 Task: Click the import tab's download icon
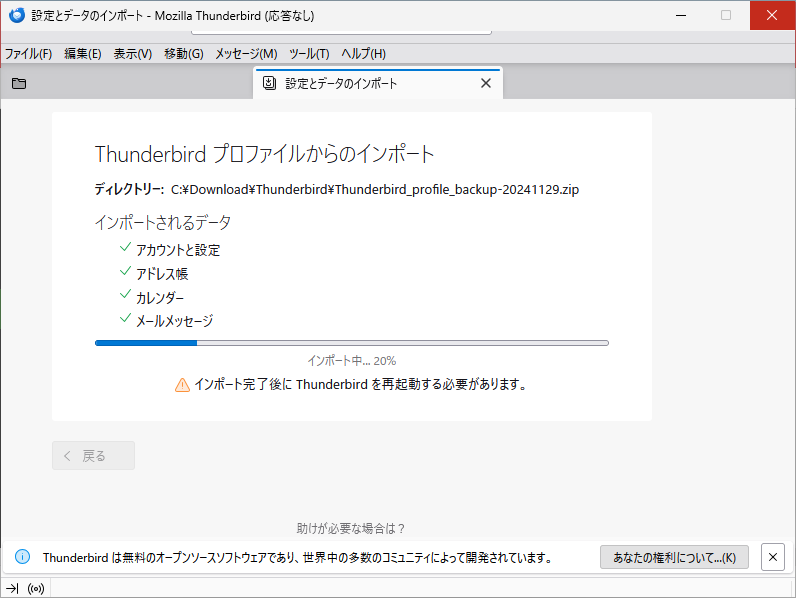(x=269, y=83)
